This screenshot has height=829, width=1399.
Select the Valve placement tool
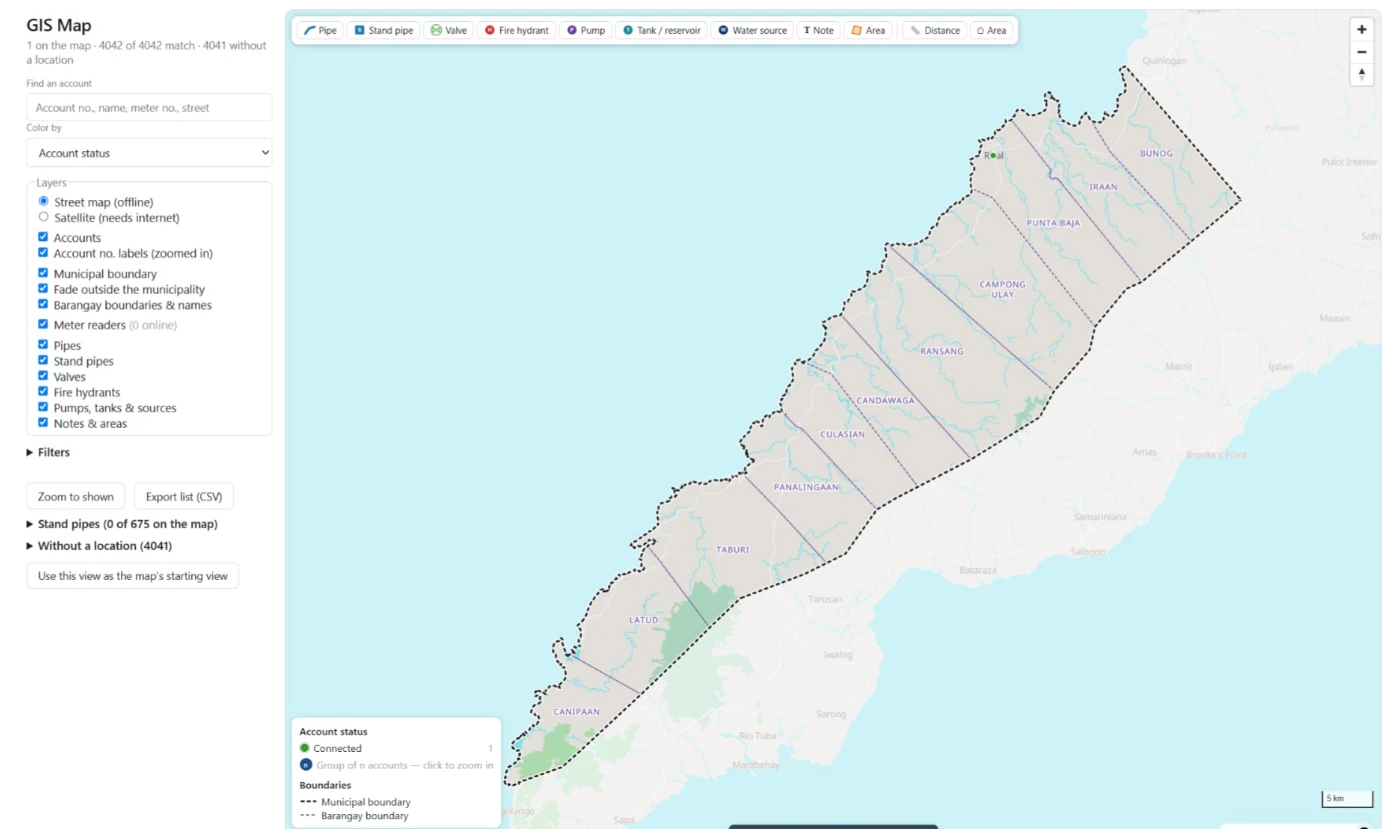click(448, 31)
